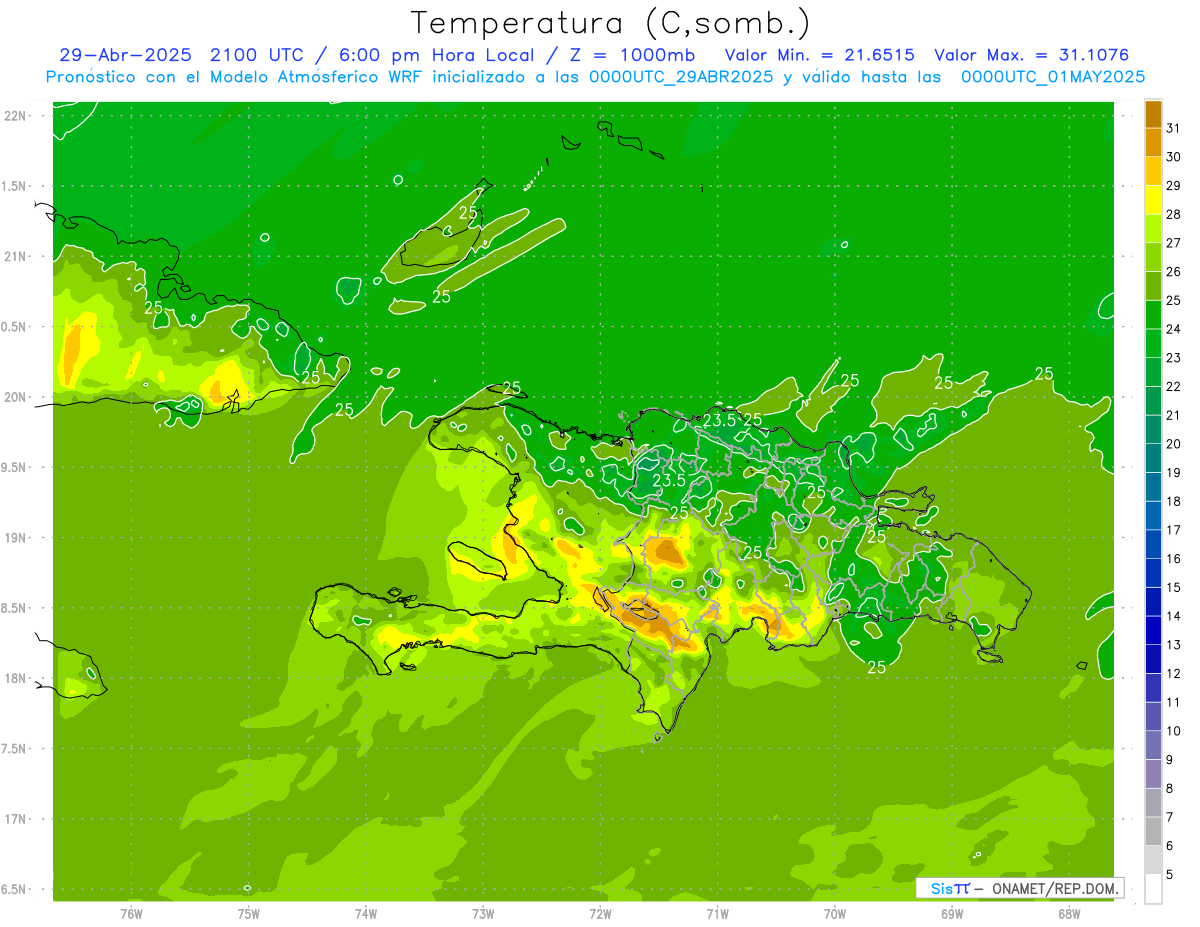
Task: Click the legend value 24
Action: 1173,329
